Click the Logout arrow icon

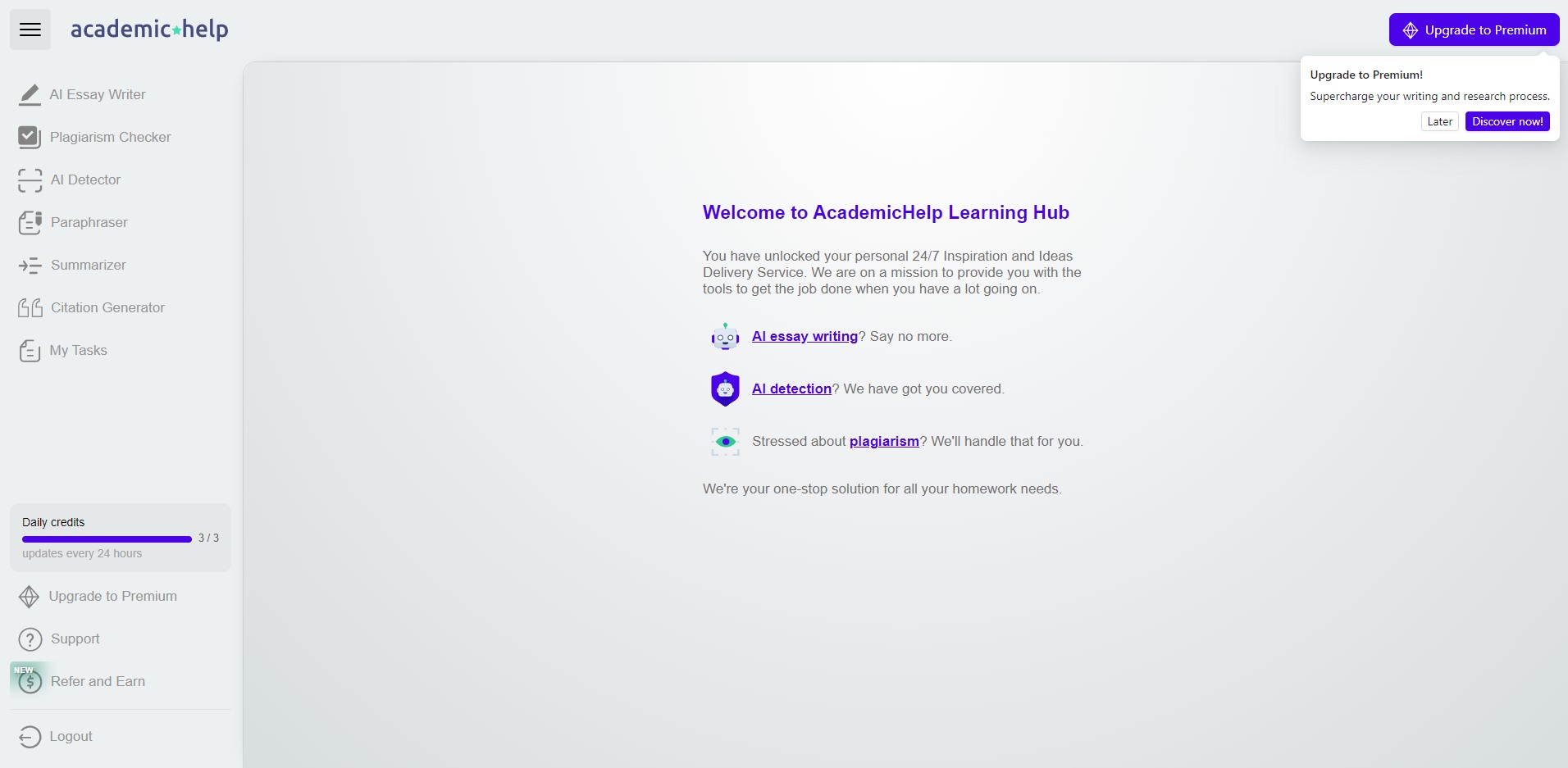pyautogui.click(x=30, y=737)
